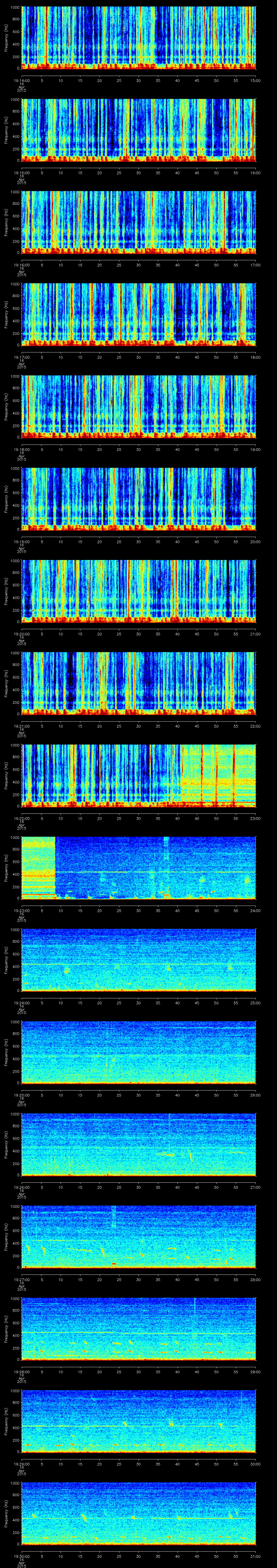
Task: Click the horizontal tonal line in 19:24:00 spectrogram
Action: click(138, 964)
